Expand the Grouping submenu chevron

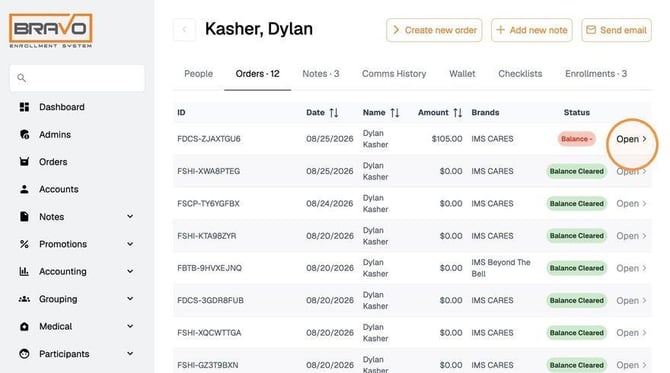click(130, 299)
